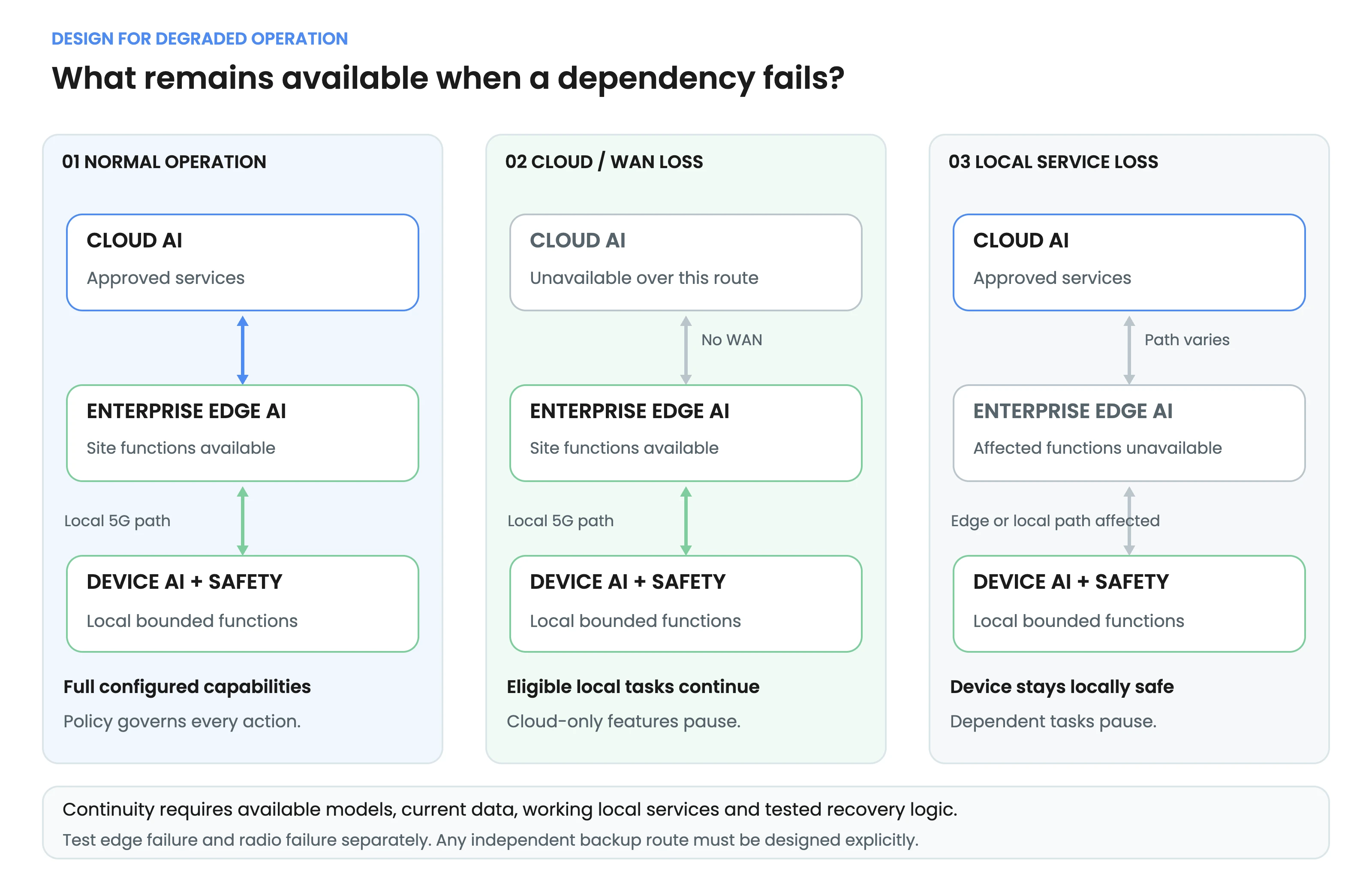Select the Cloud AI box in Normal Operation

coord(243,262)
